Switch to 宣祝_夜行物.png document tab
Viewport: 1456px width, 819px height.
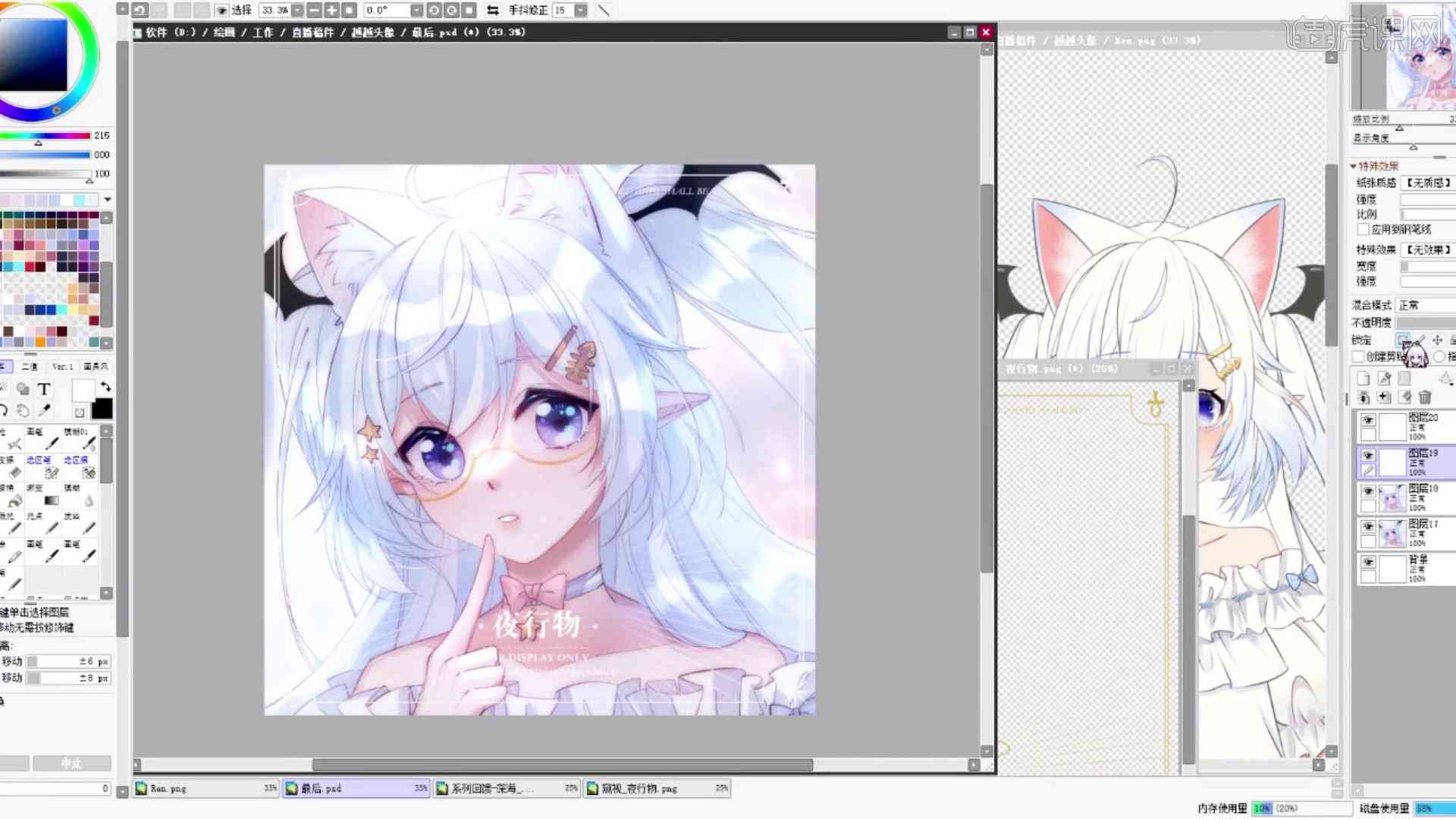(x=657, y=789)
